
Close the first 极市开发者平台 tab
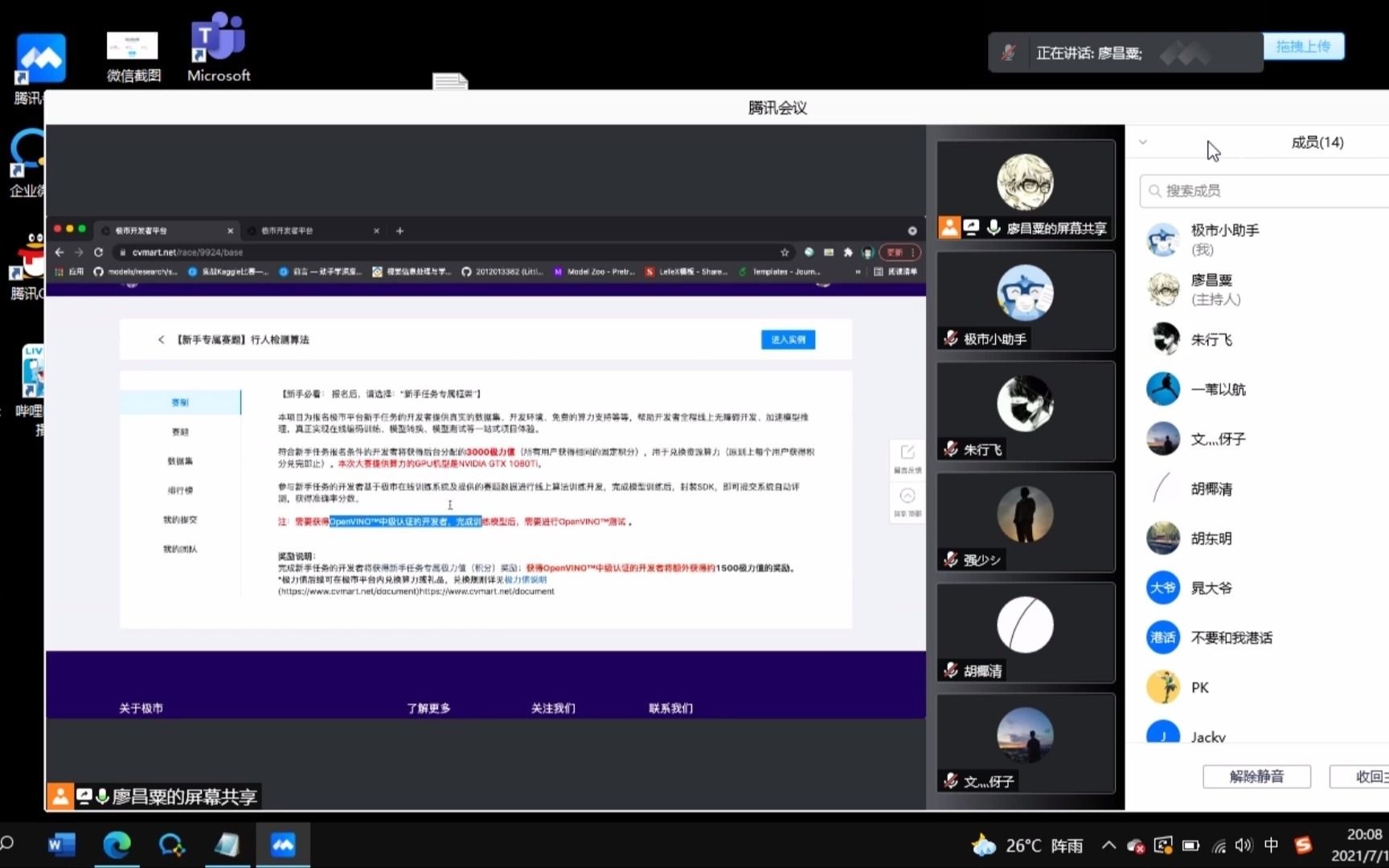pos(230,231)
